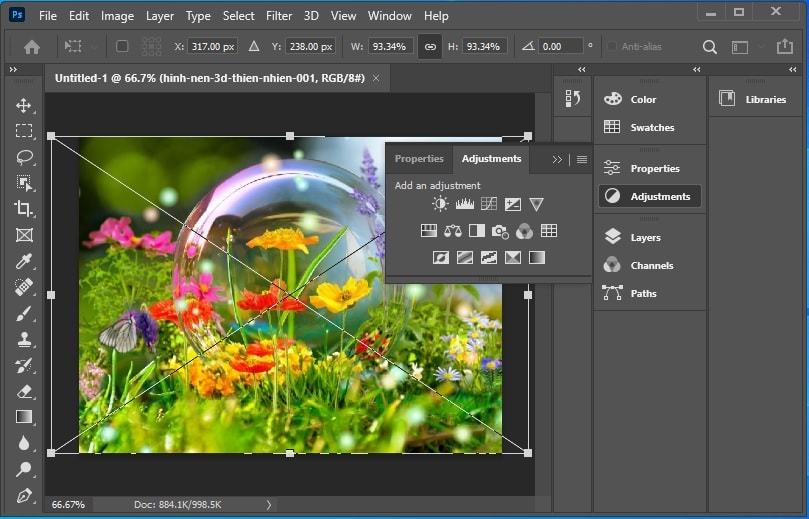Click the rotation angle field
Viewport: 809px width, 519px height.
pos(561,46)
